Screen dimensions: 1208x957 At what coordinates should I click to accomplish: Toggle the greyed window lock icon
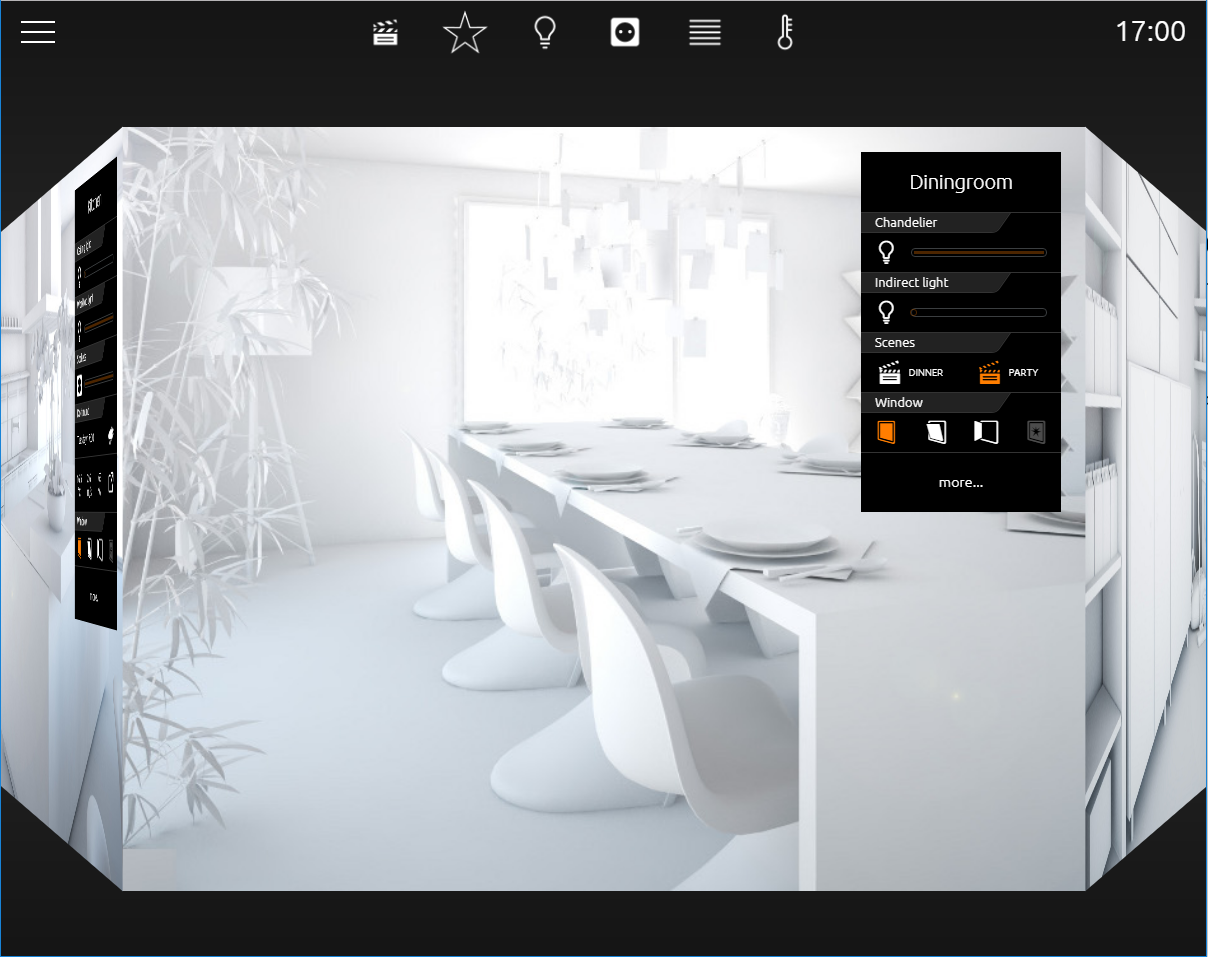[1036, 432]
